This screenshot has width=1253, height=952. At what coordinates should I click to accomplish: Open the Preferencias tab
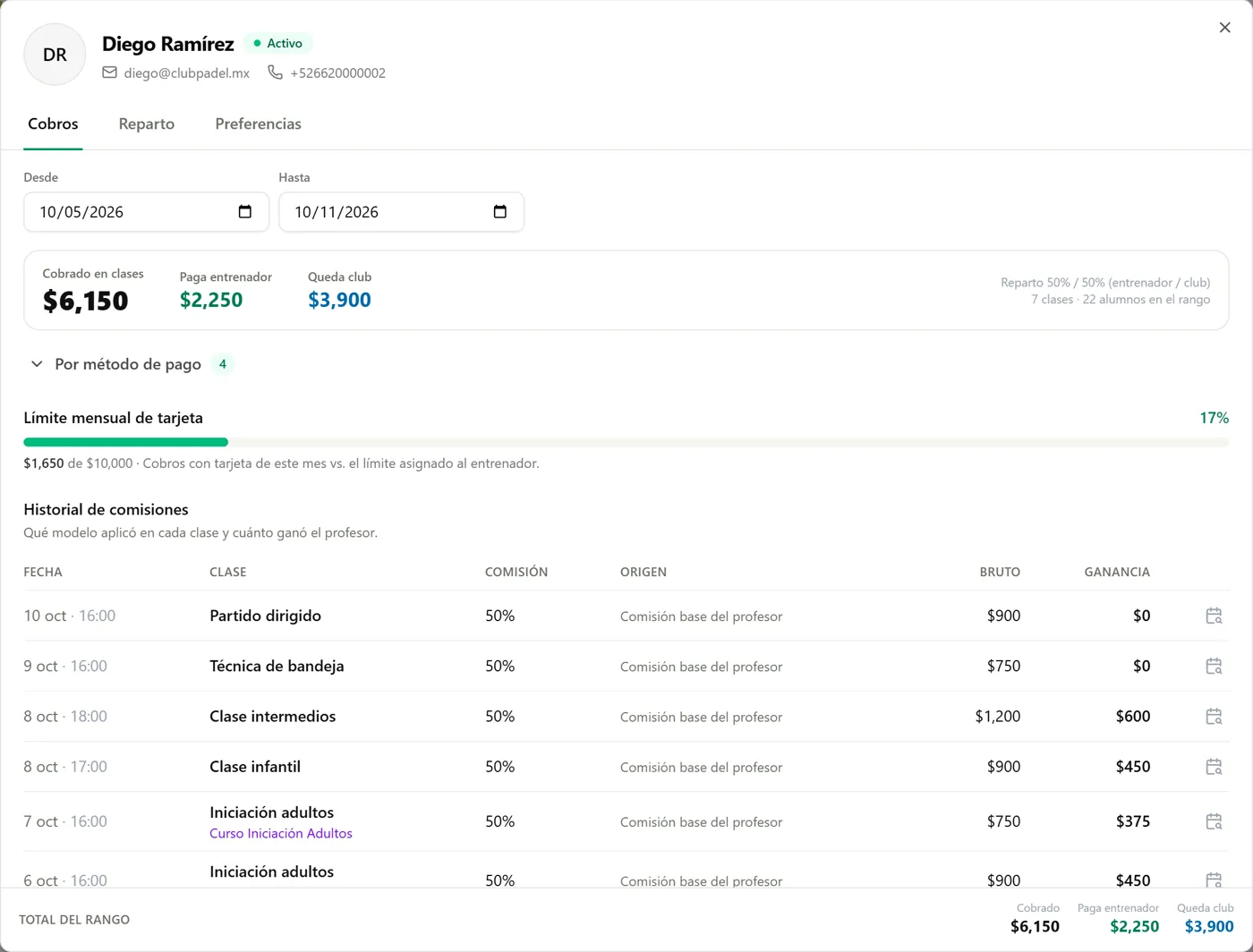tap(258, 123)
